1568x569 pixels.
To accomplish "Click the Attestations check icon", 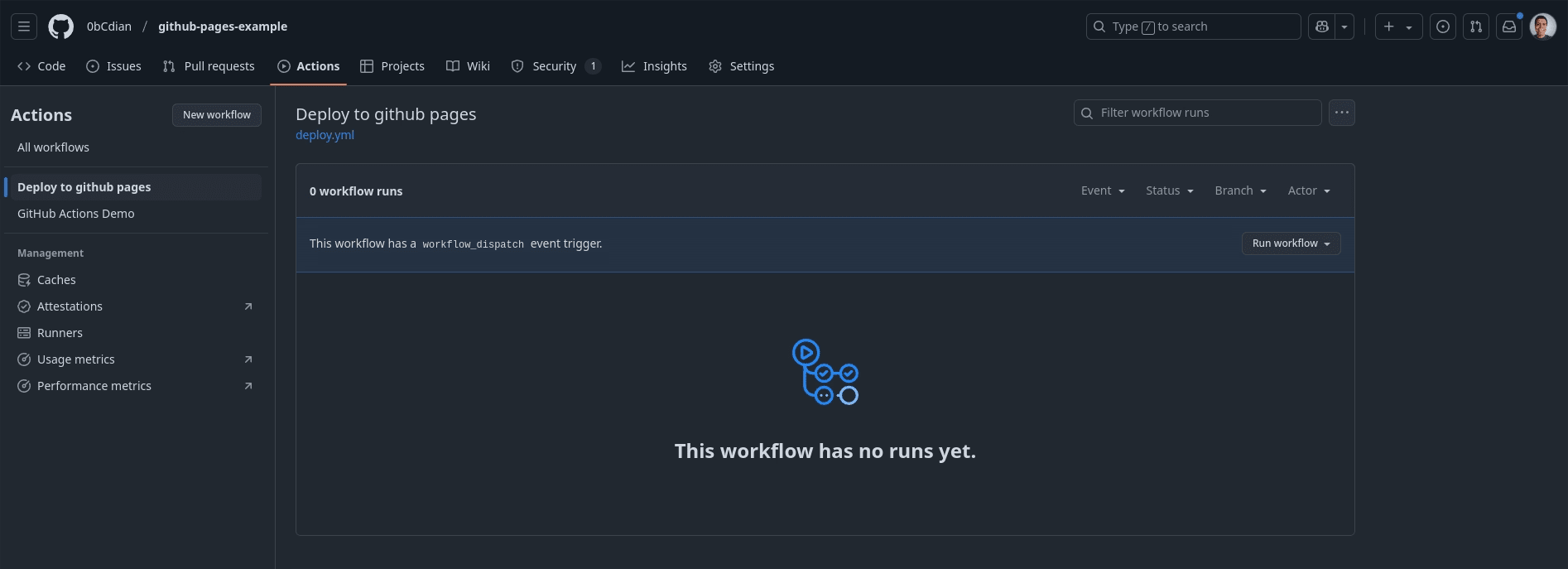I will point(24,306).
